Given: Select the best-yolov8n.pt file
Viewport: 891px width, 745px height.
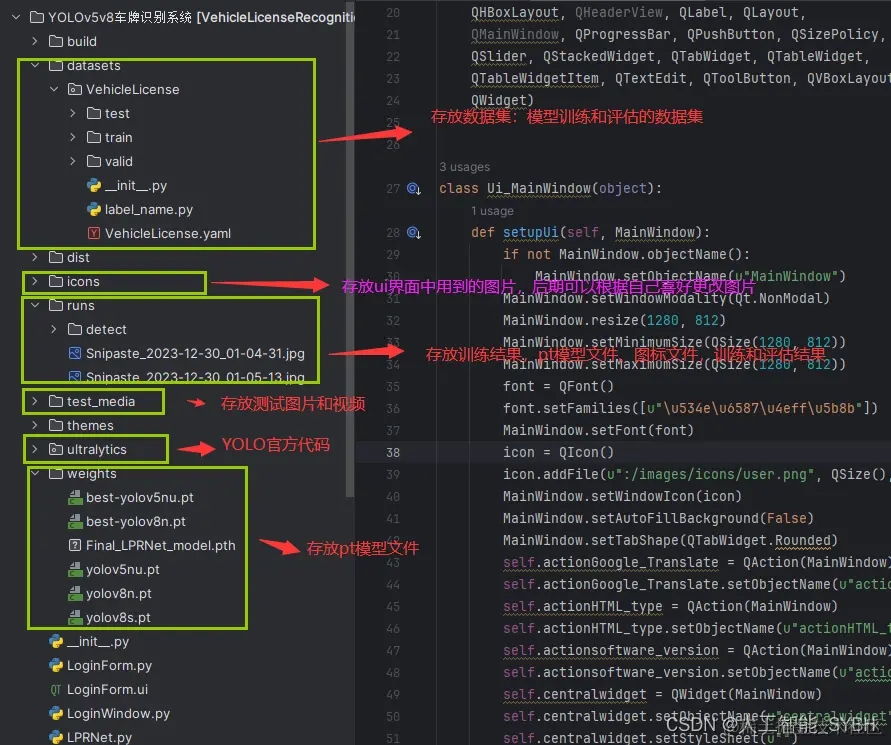Looking at the screenshot, I should pos(136,522).
